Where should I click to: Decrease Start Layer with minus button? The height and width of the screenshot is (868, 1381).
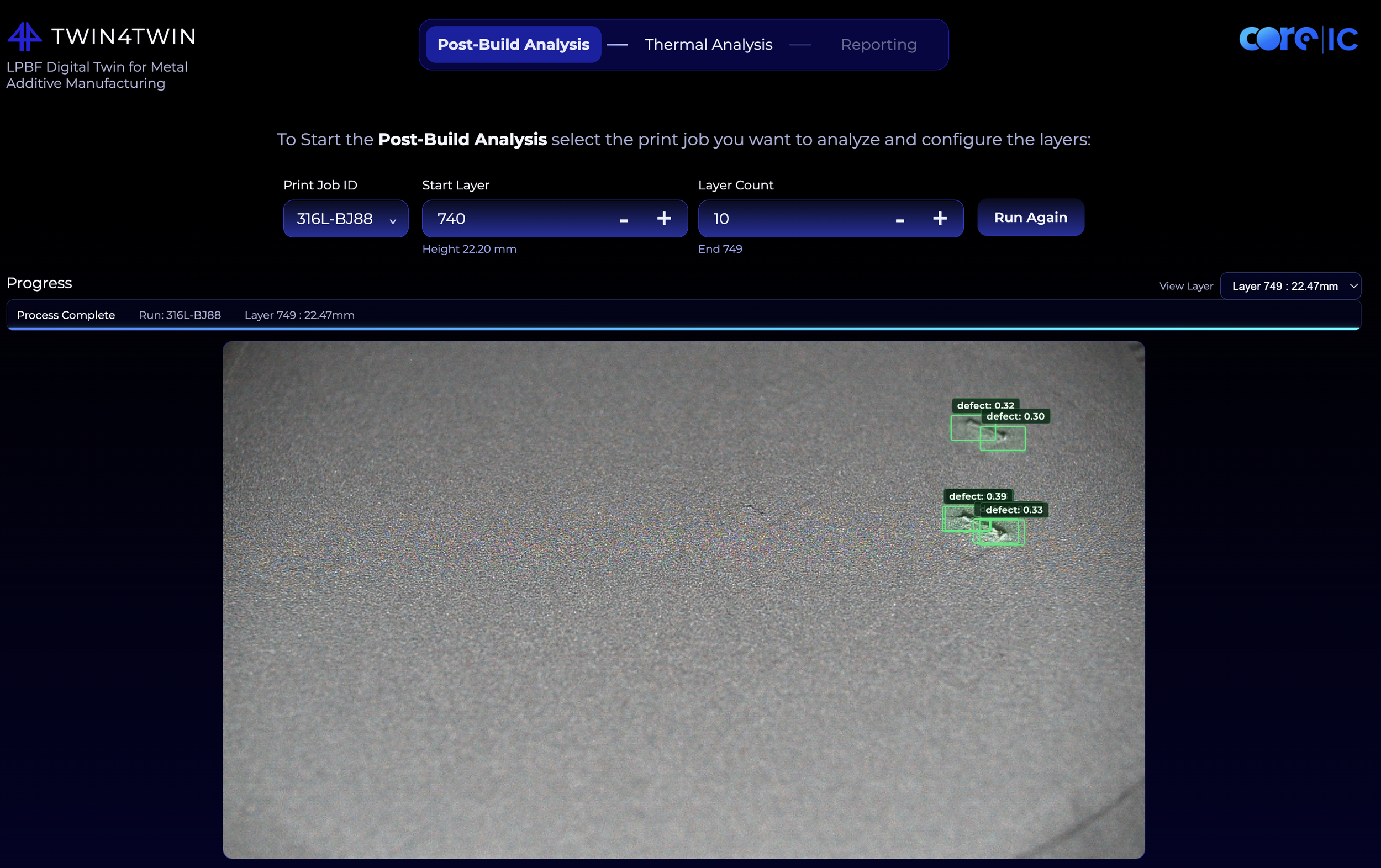tap(624, 219)
